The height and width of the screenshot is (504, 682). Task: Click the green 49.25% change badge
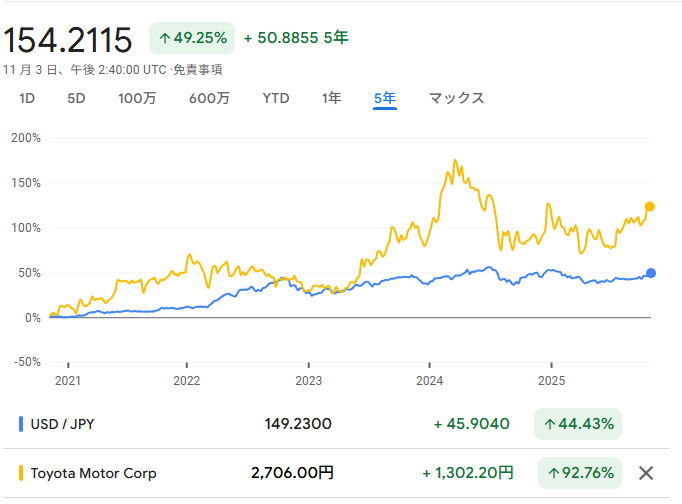[192, 38]
